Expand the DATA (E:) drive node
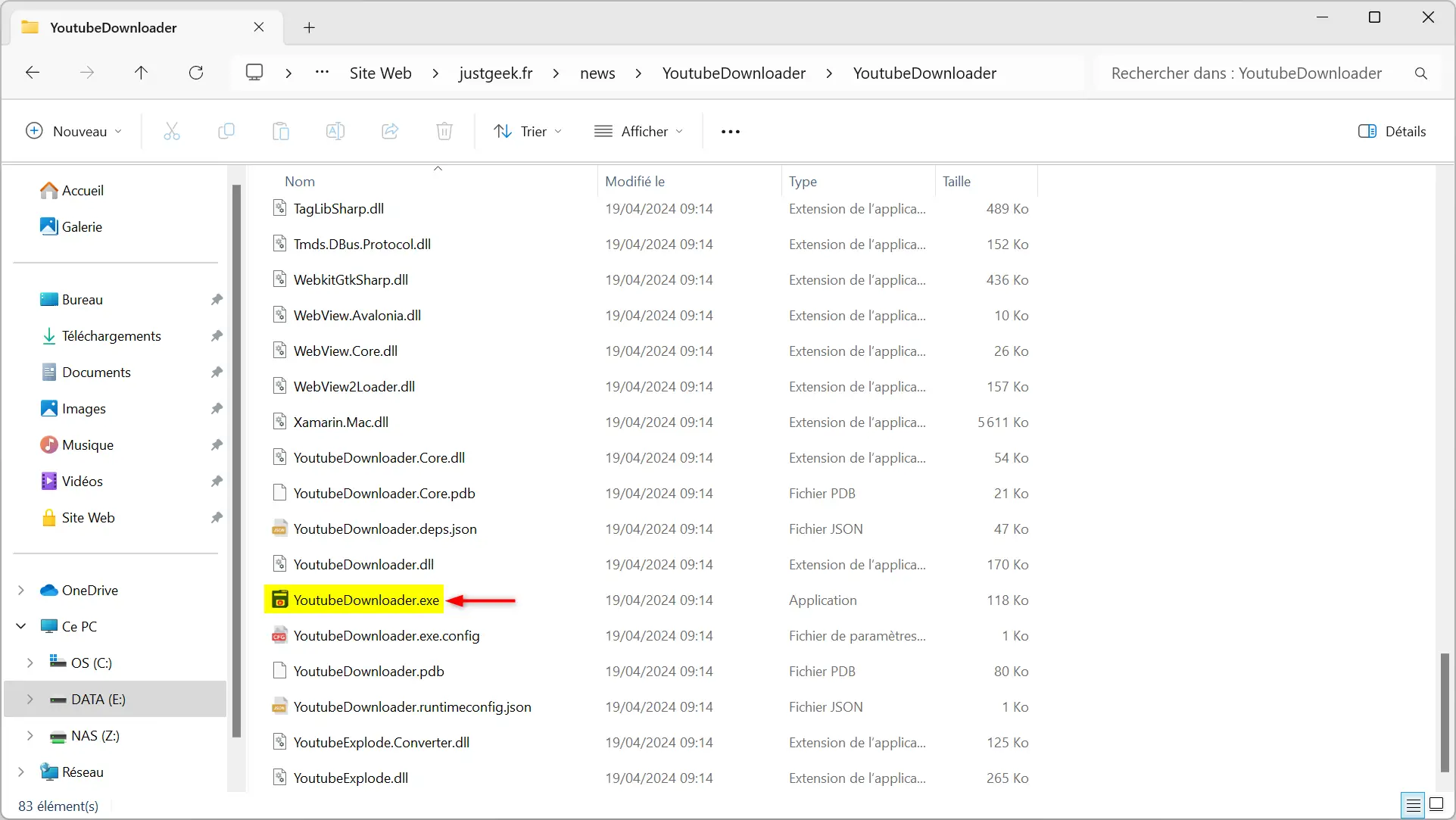The image size is (1456, 820). coord(30,700)
